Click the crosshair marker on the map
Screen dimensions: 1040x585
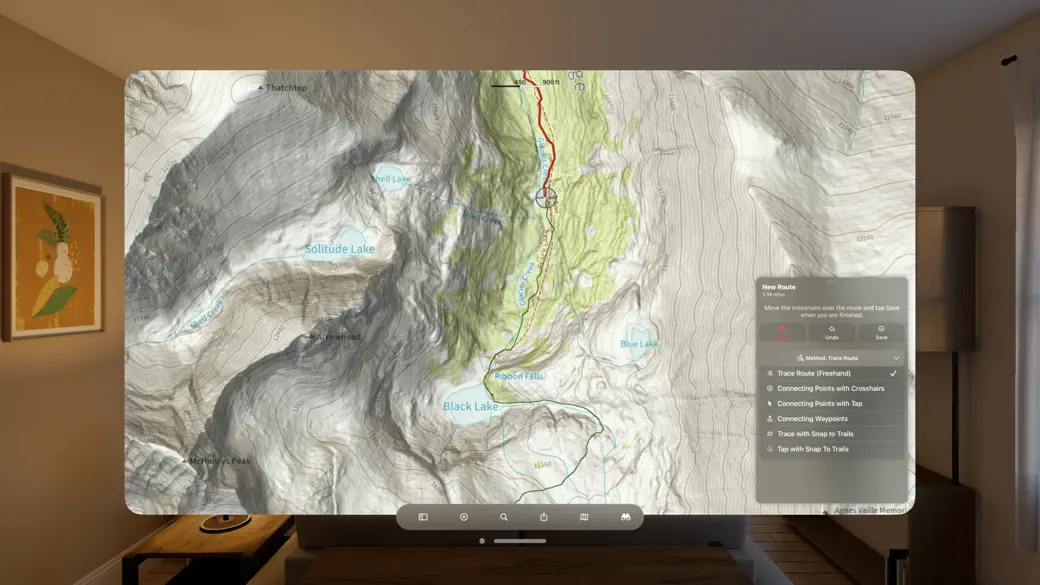[x=546, y=198]
